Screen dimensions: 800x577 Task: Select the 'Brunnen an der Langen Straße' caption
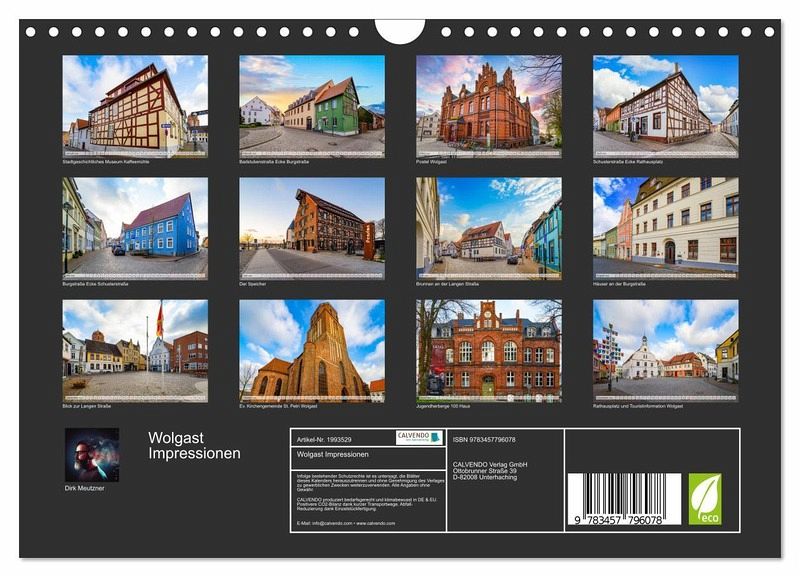pos(447,284)
